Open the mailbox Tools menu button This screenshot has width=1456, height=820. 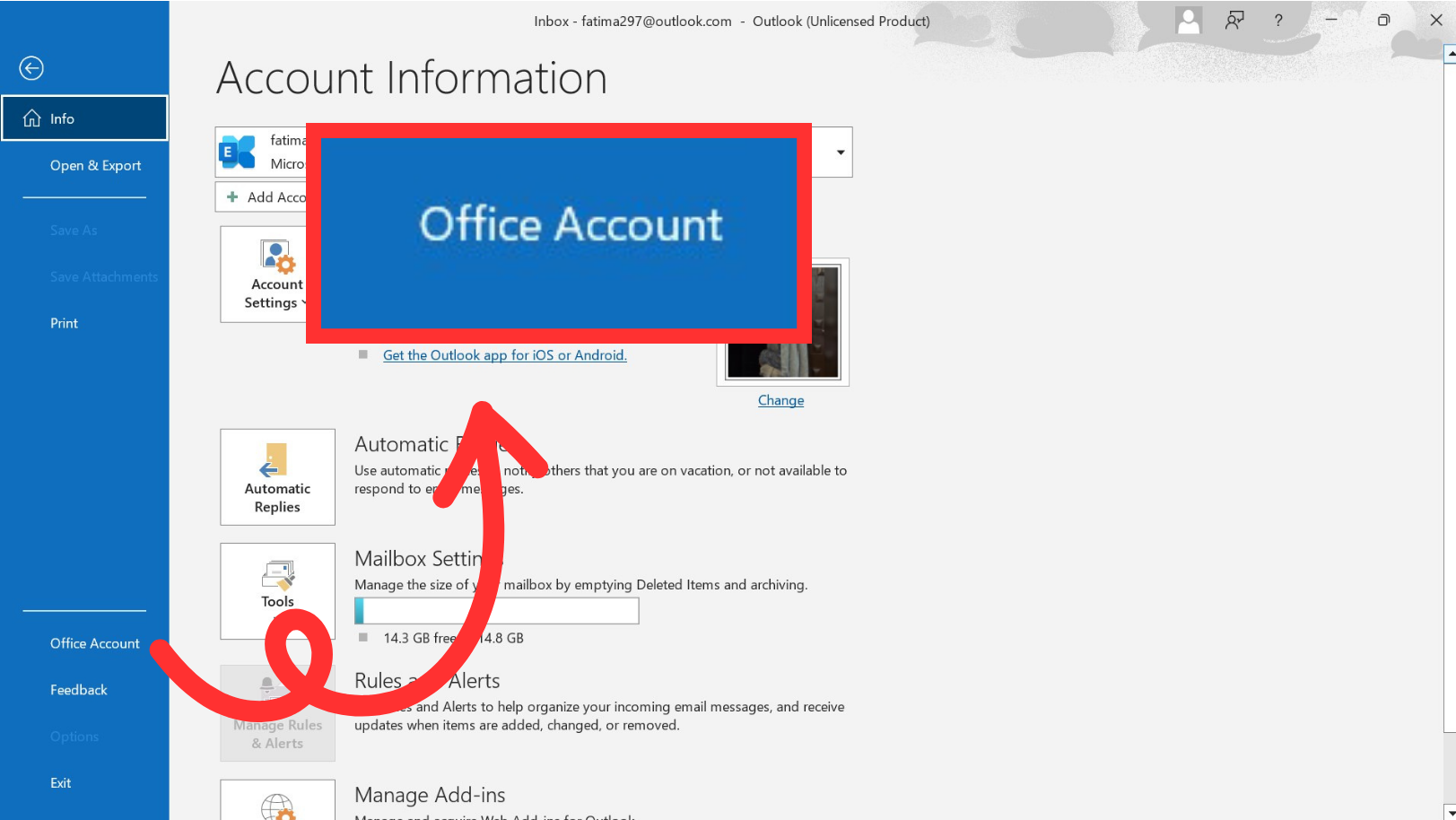[277, 590]
